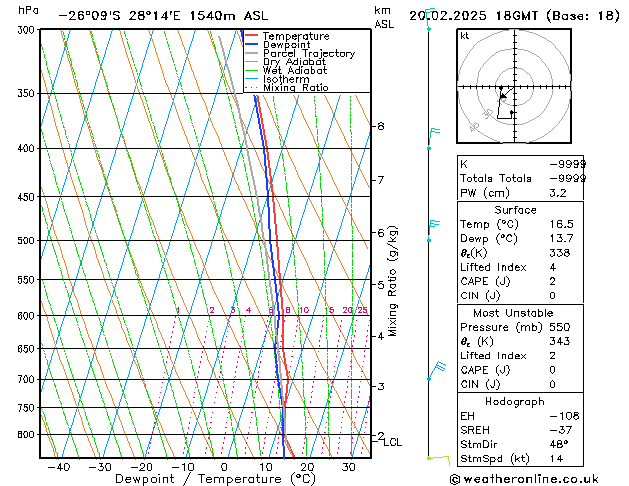Viewport: 629px width, 486px height.
Task: Click the date and time header text
Action: 515,15
